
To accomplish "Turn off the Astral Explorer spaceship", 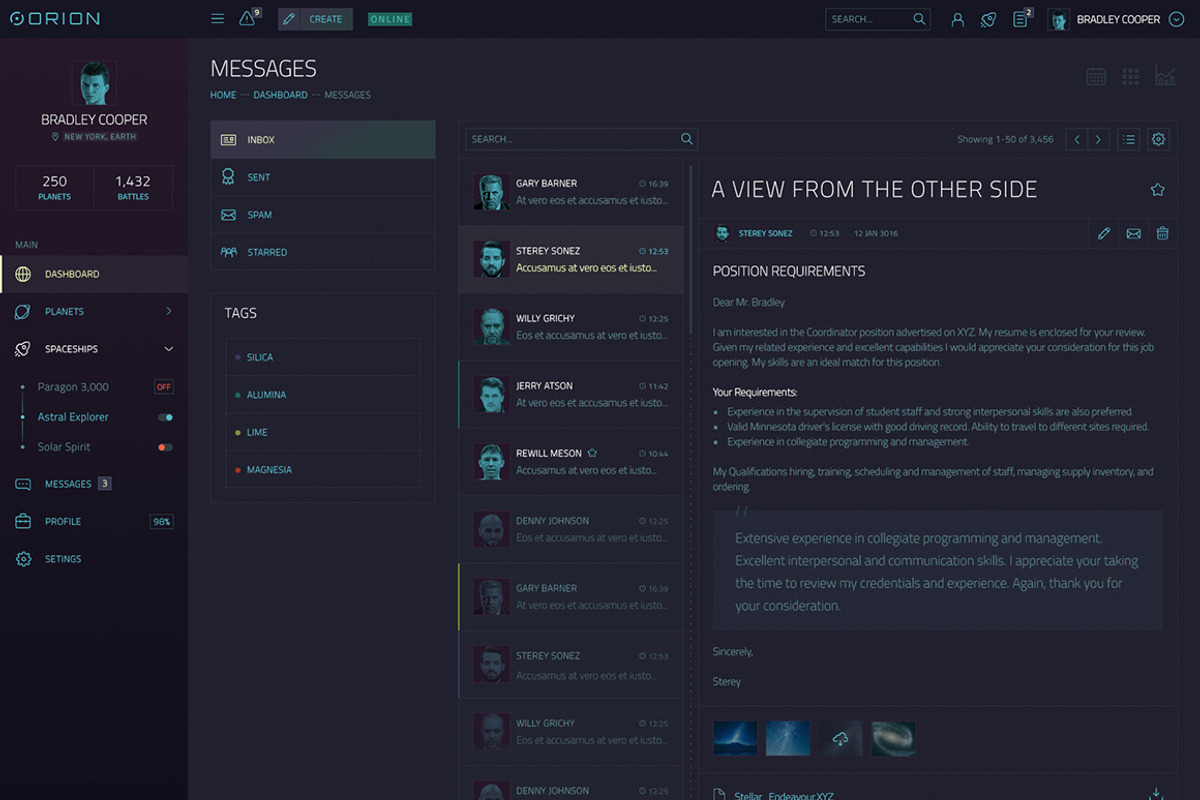I will (164, 417).
